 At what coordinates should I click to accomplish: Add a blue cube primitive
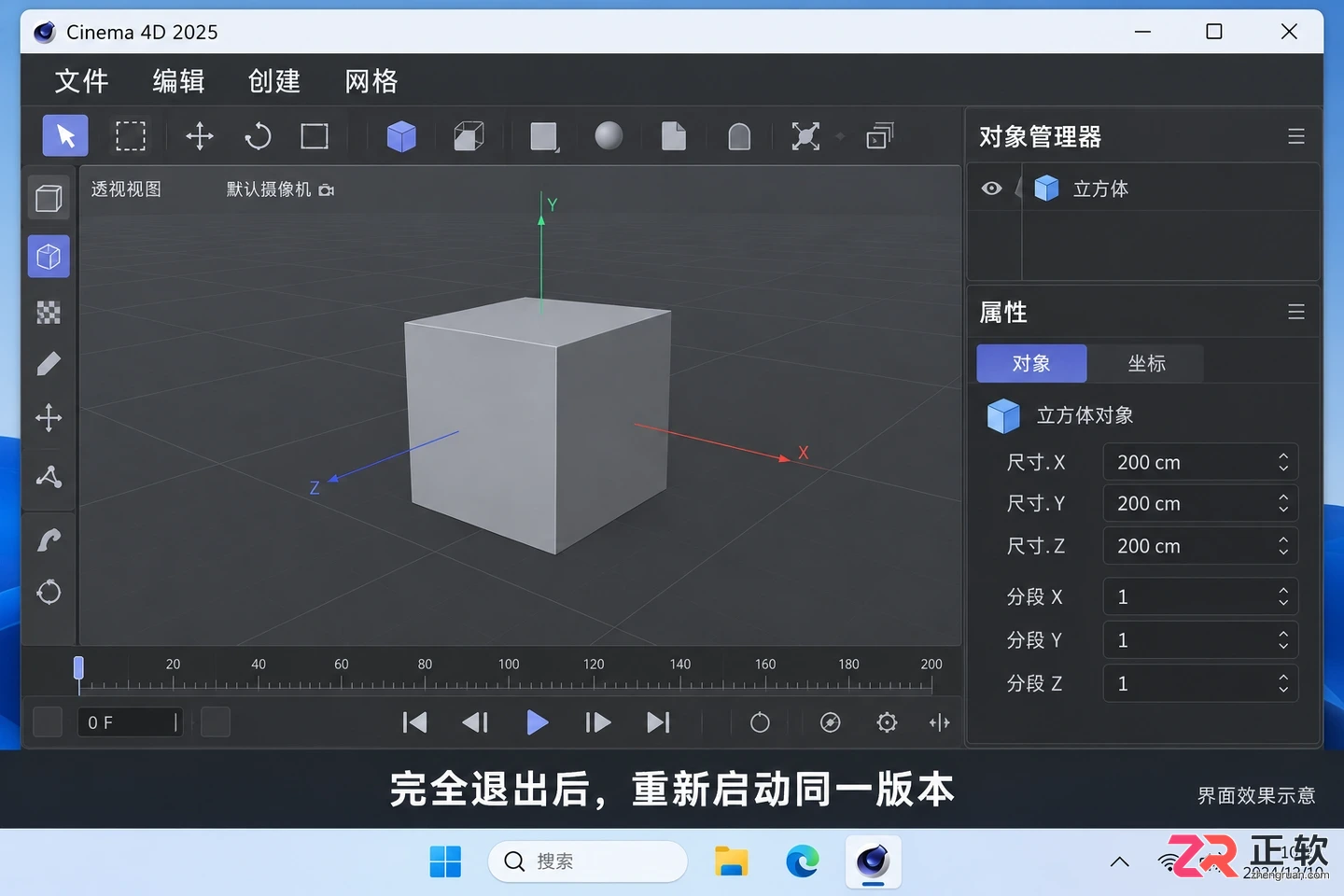(401, 136)
